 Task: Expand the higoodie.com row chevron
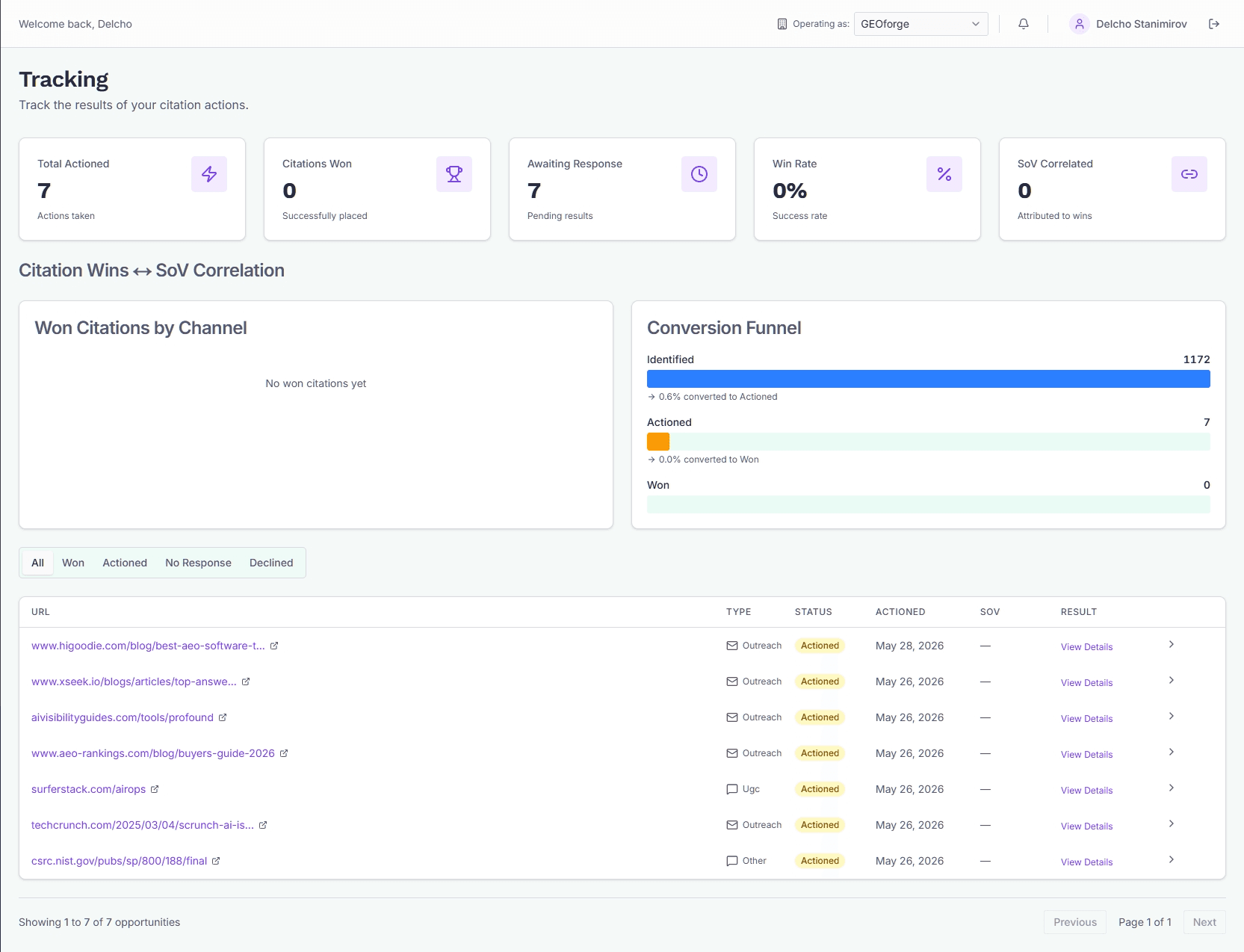[x=1172, y=644]
